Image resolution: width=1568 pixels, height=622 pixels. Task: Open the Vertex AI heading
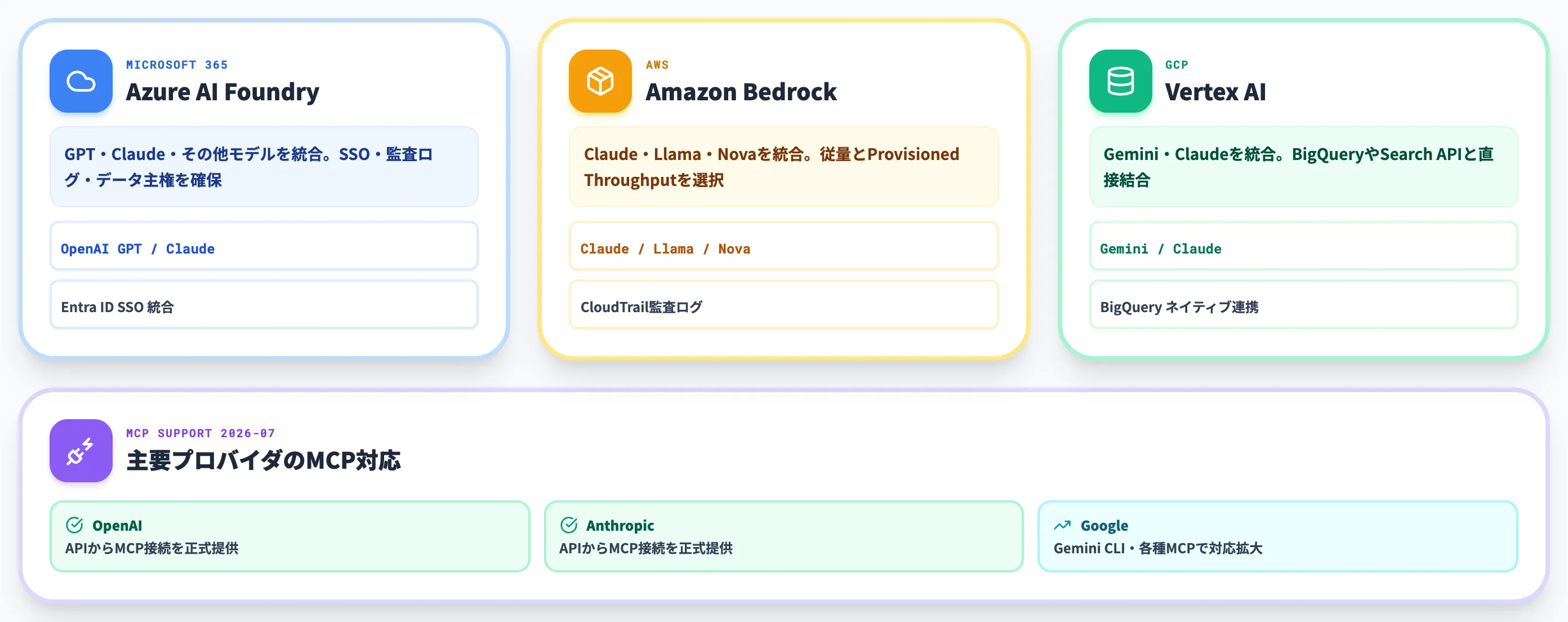pos(1215,92)
